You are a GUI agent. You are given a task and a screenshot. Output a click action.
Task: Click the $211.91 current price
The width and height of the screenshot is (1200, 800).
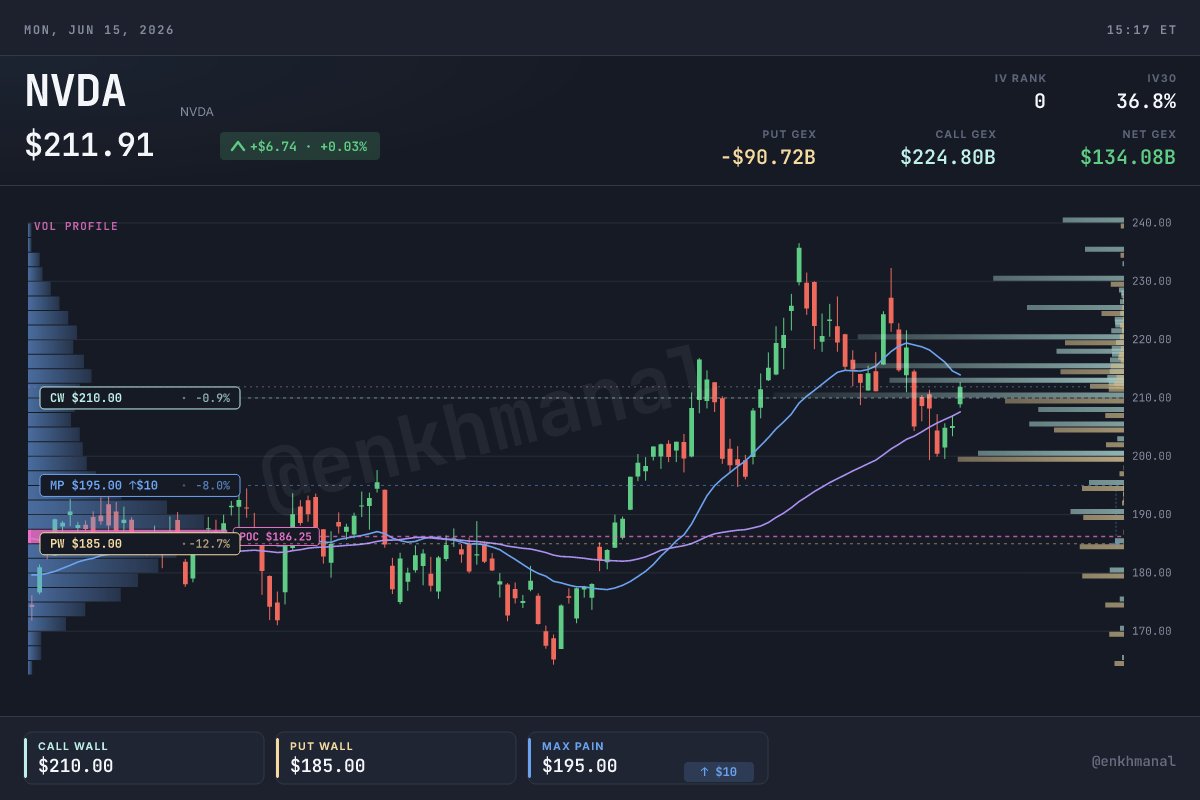(x=89, y=145)
